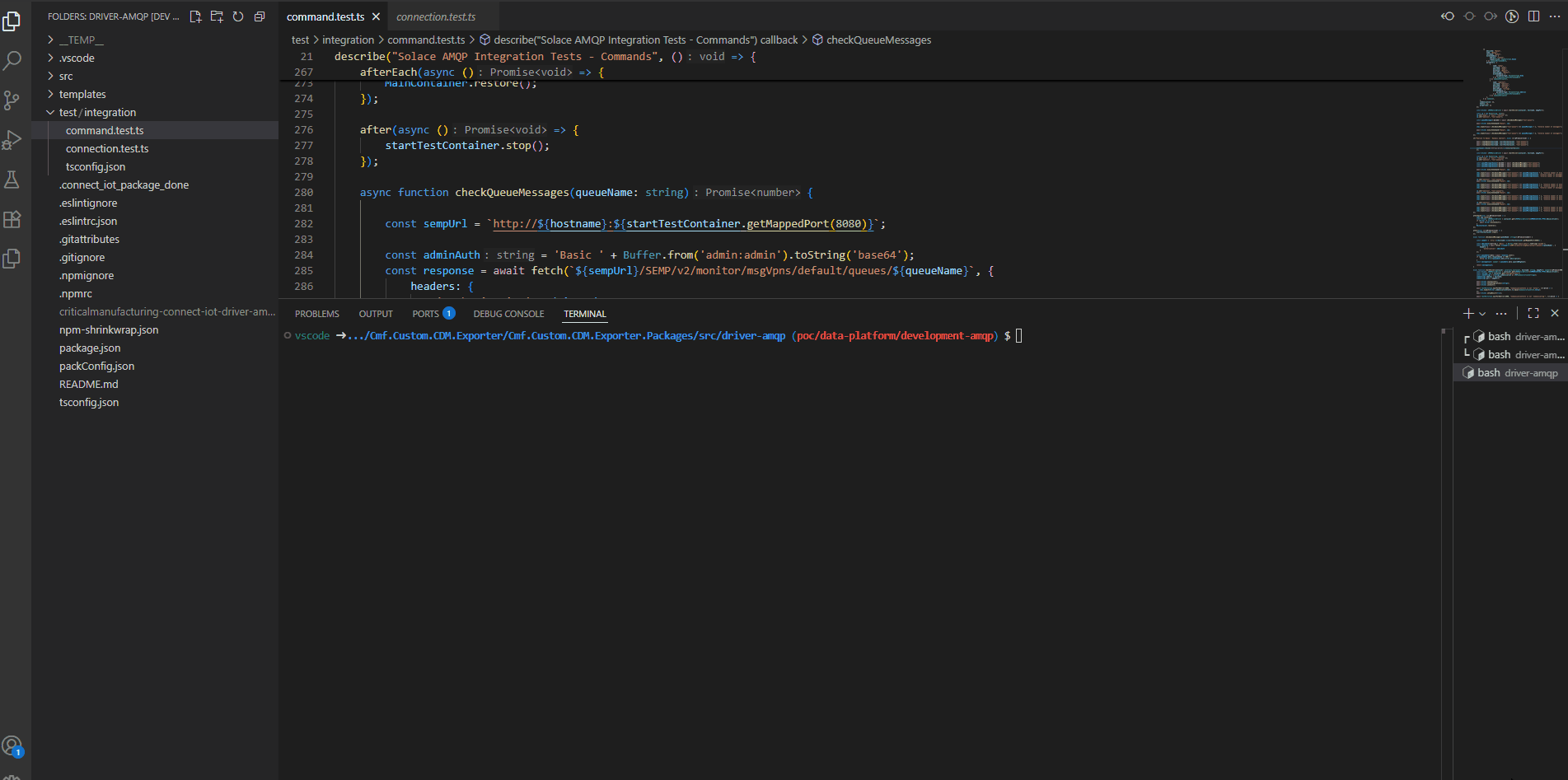The height and width of the screenshot is (780, 1568).
Task: Expand the src folder
Action: (66, 76)
